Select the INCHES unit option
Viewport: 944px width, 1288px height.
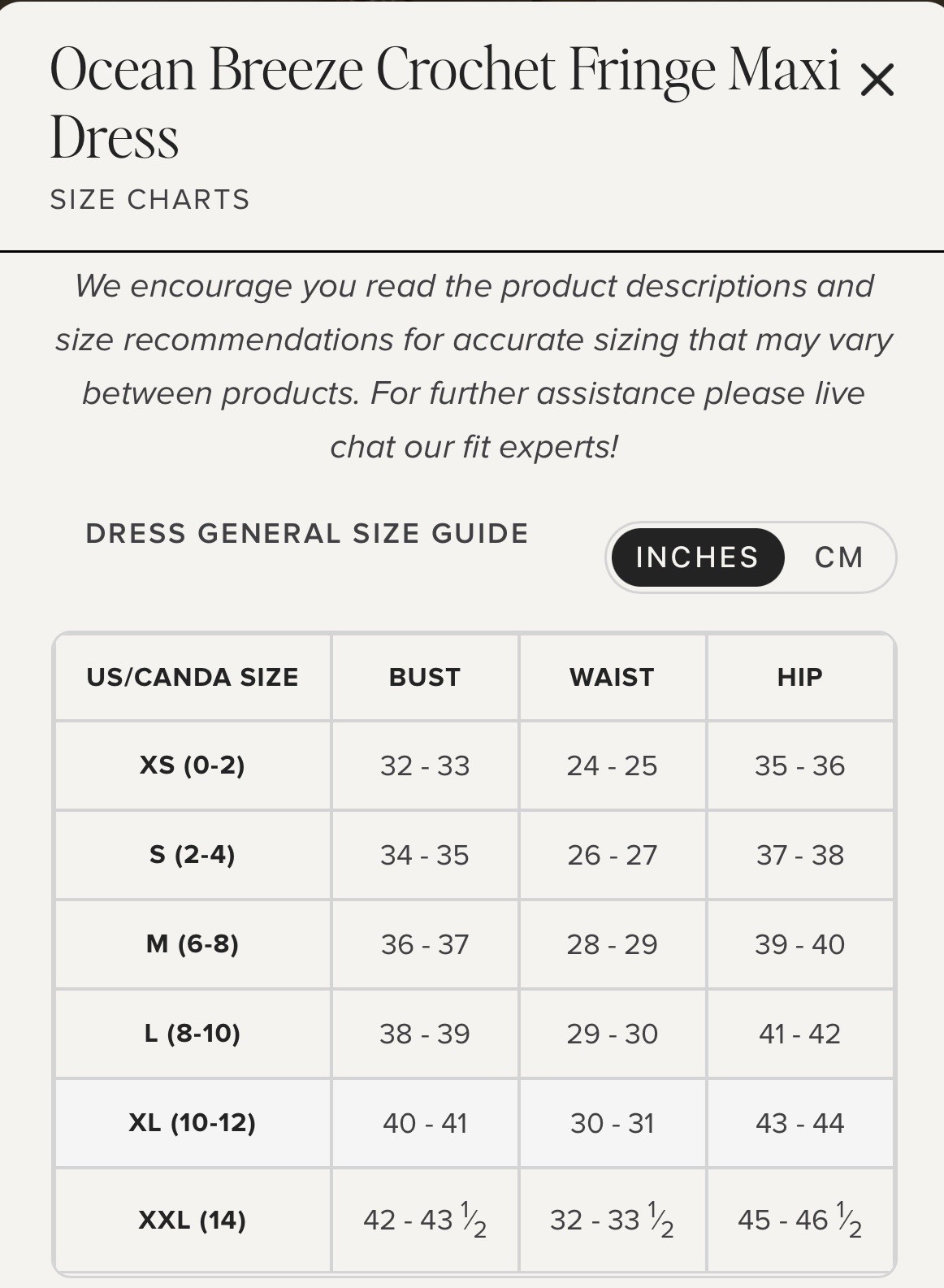697,557
